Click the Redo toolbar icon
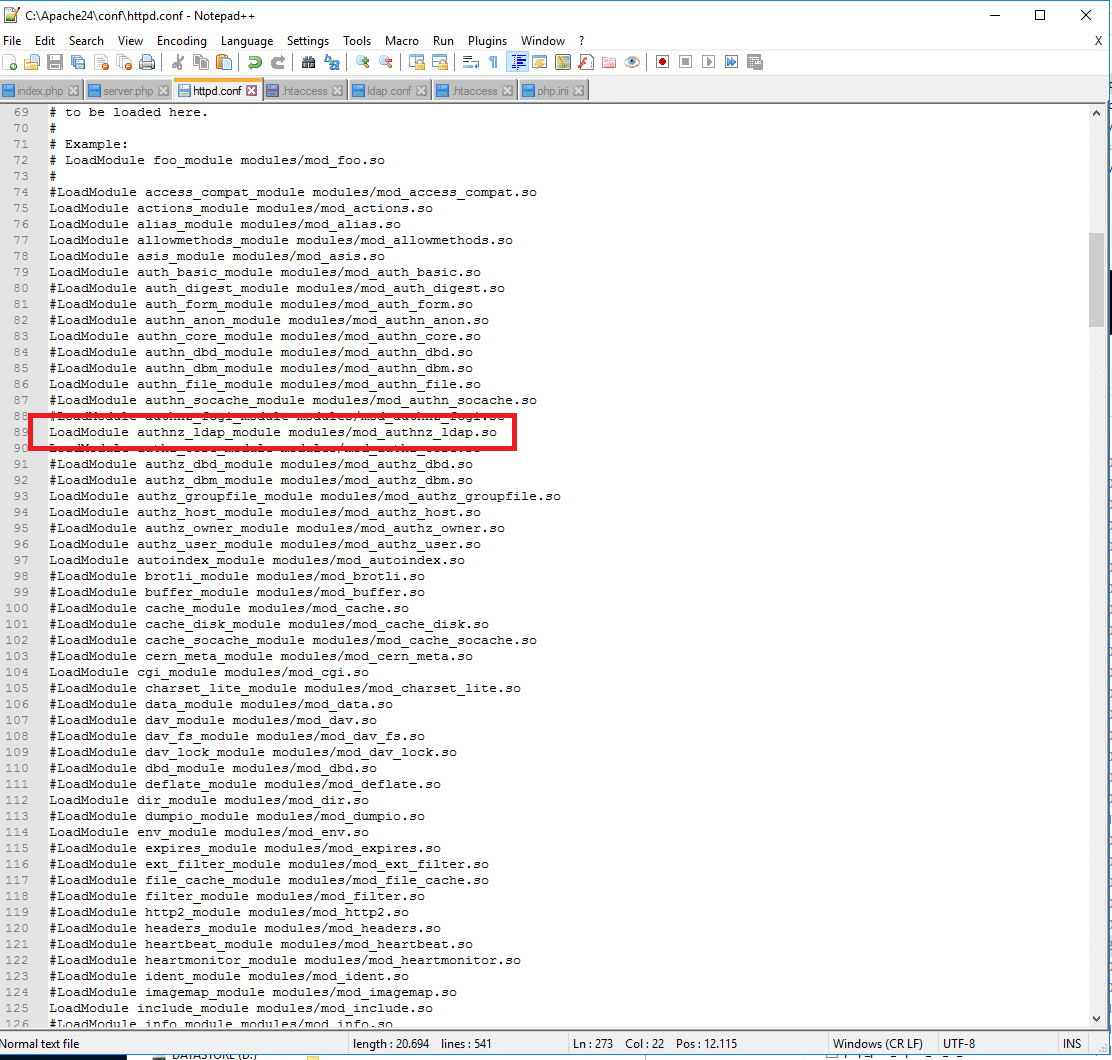Viewport: 1112px width, 1060px height. click(x=278, y=62)
